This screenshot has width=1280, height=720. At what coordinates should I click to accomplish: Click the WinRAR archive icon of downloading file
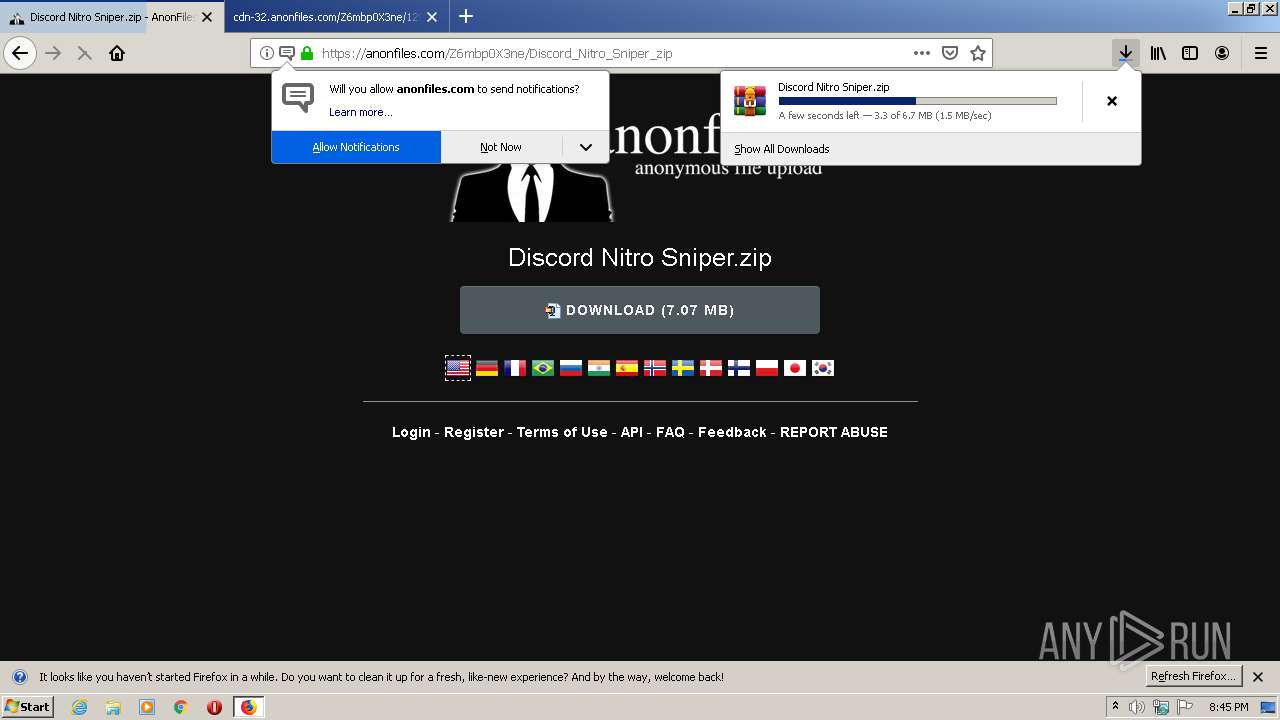pos(750,101)
